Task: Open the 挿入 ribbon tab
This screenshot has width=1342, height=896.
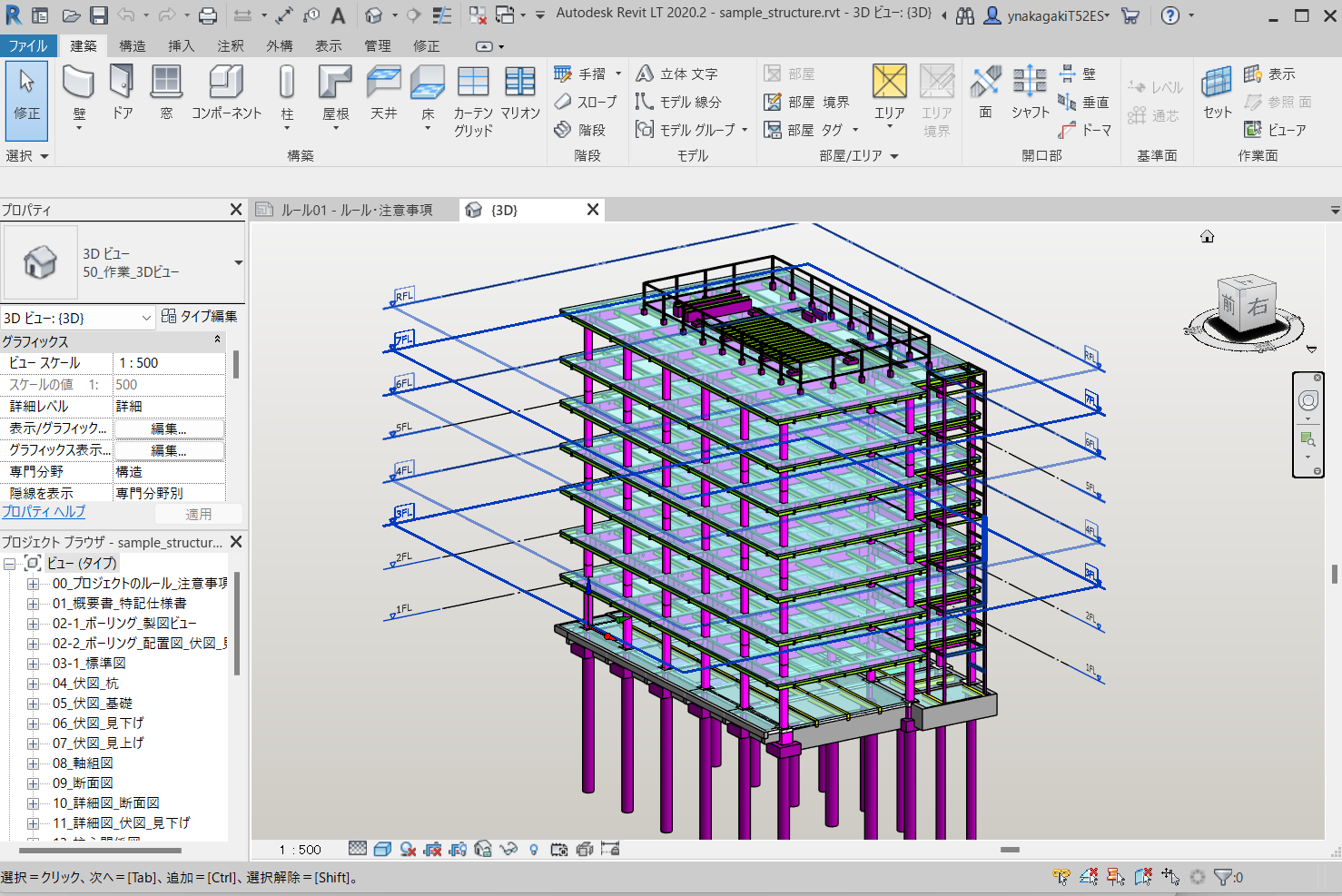Action: [x=182, y=45]
